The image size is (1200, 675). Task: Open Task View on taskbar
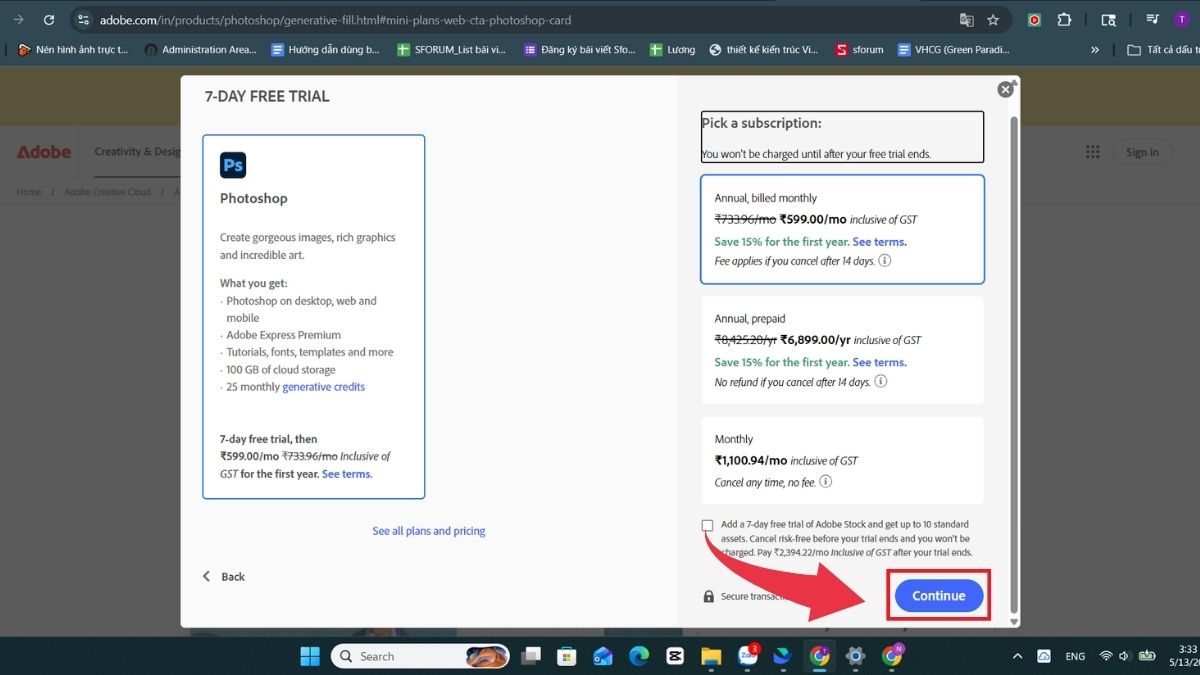(530, 656)
